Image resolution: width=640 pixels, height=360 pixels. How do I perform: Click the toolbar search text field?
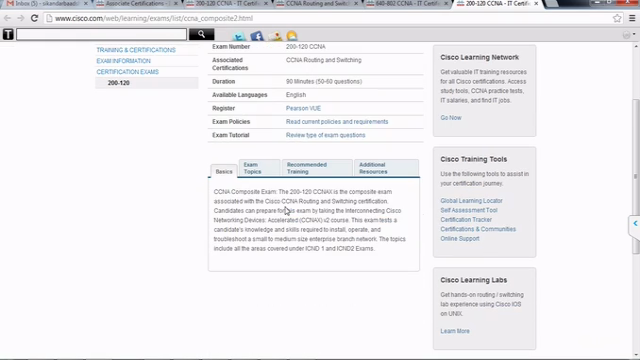pos(101,34)
